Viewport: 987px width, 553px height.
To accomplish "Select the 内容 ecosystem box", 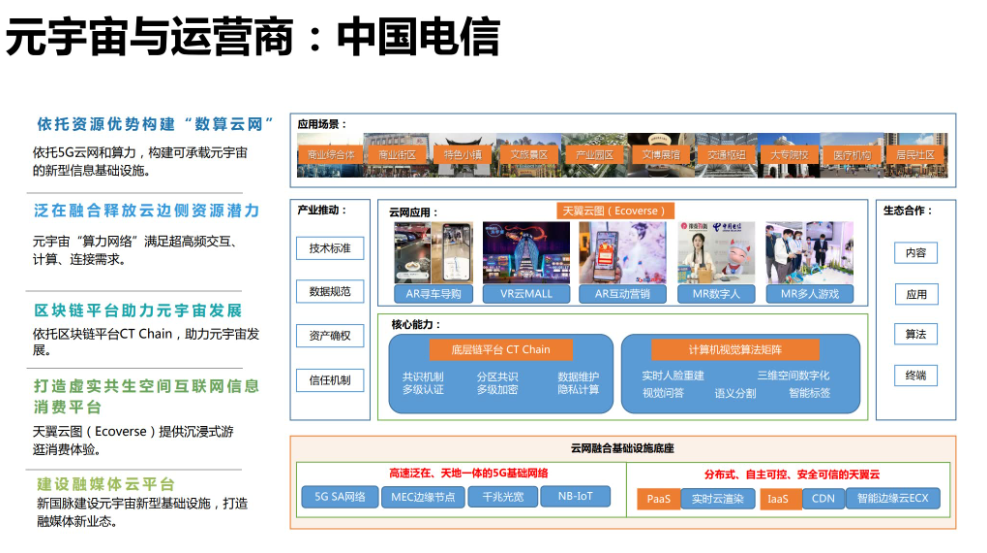I will (916, 253).
